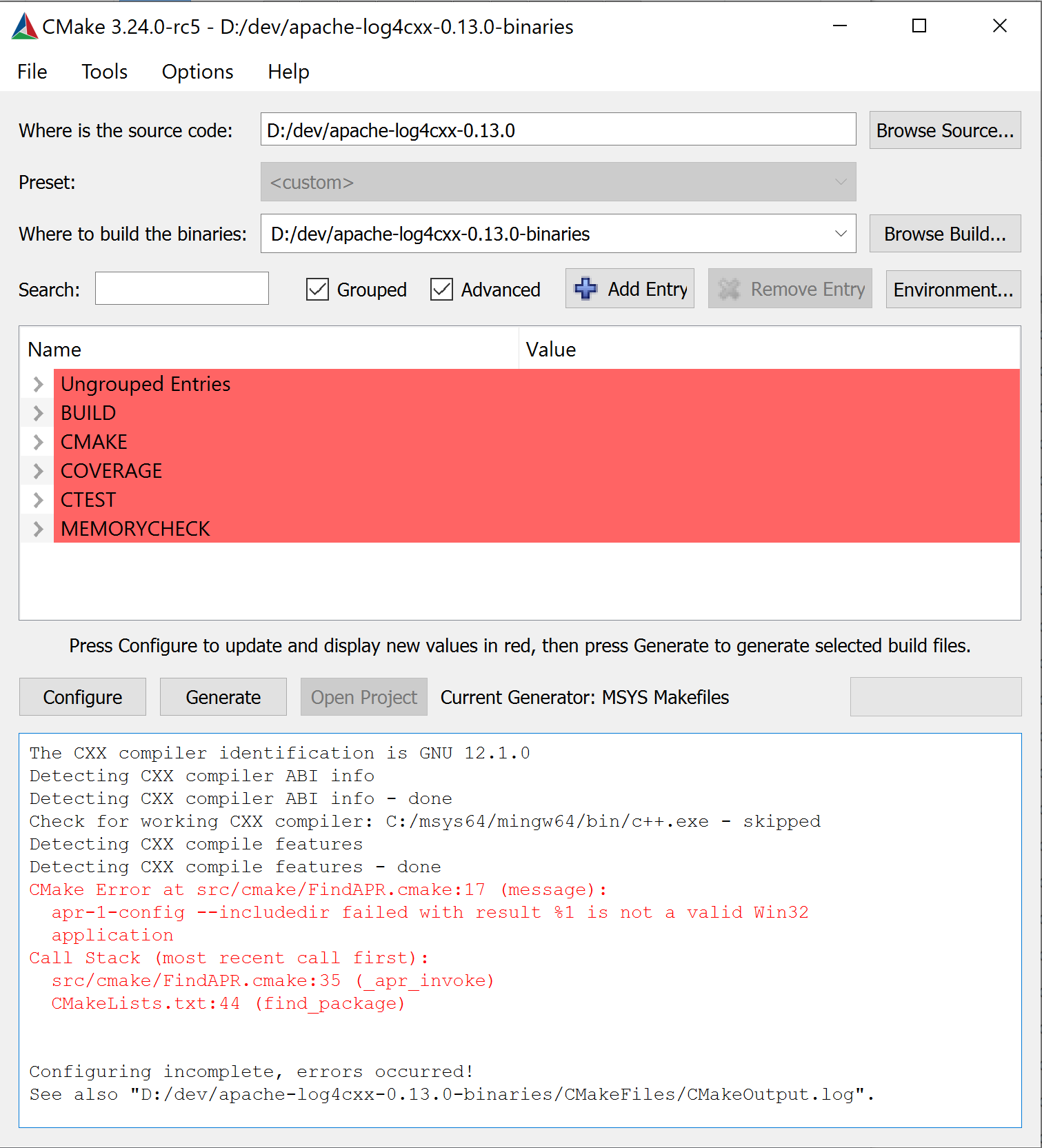Image resolution: width=1042 pixels, height=1148 pixels.
Task: Click the Configure button
Action: [x=83, y=697]
